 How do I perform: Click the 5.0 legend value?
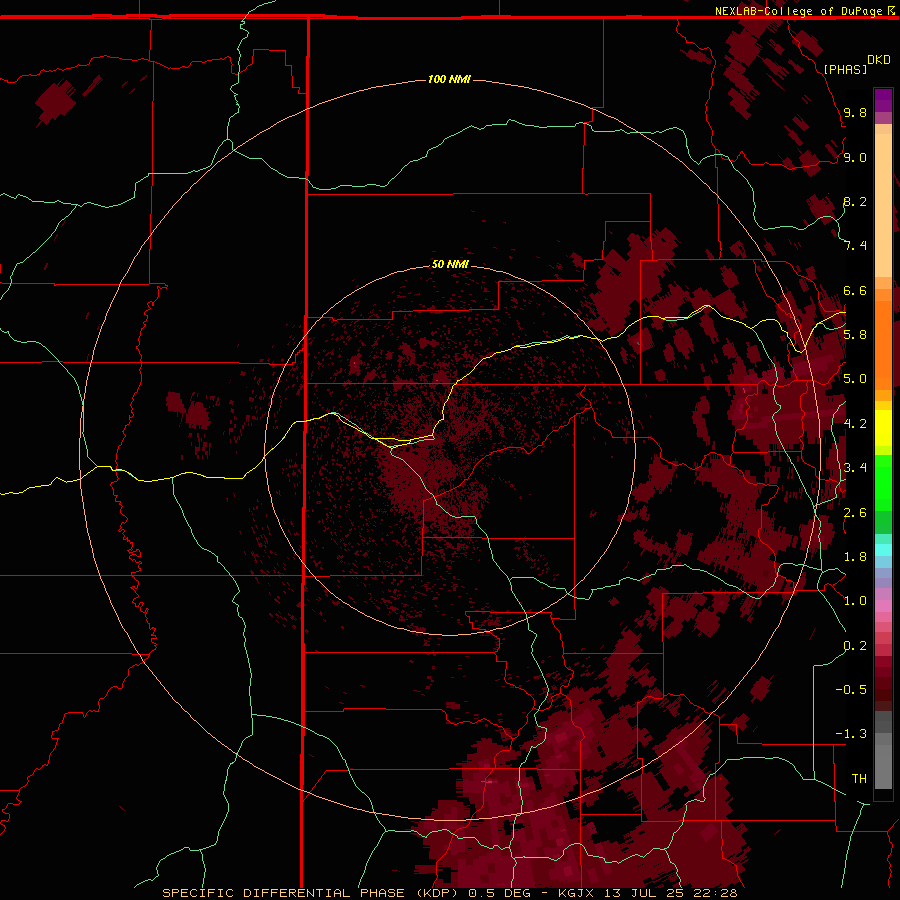point(855,379)
